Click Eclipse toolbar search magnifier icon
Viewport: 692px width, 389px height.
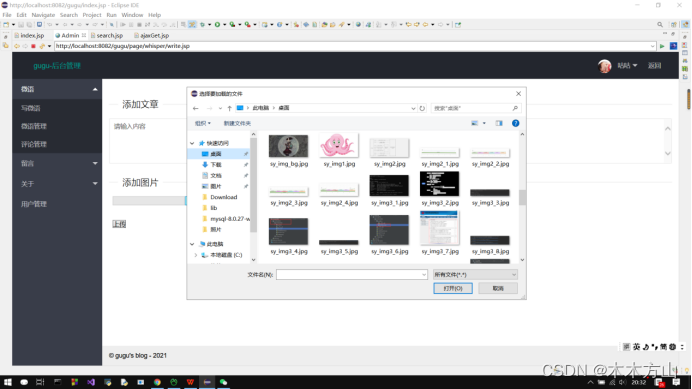point(660,25)
